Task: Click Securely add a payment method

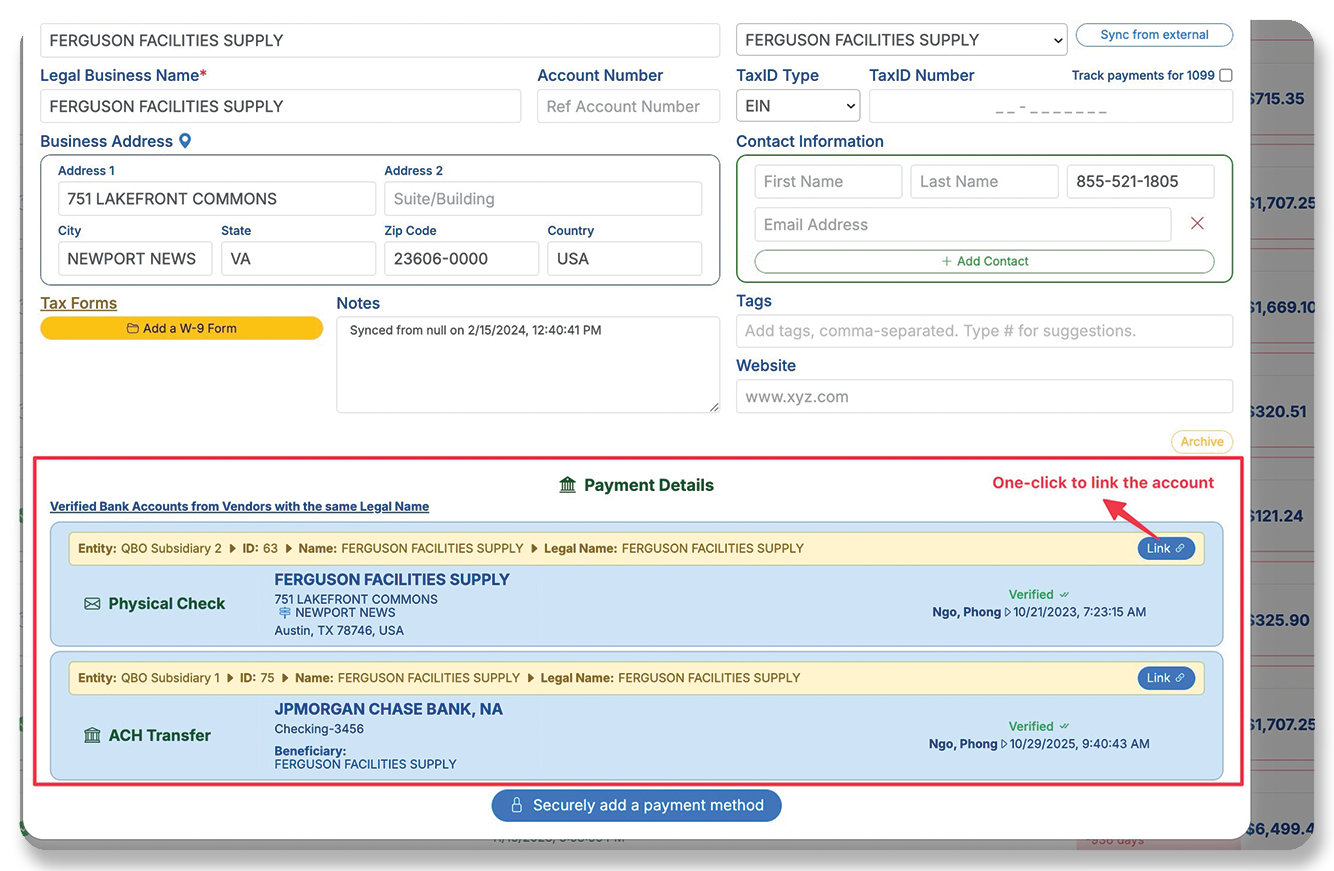Action: pos(636,805)
